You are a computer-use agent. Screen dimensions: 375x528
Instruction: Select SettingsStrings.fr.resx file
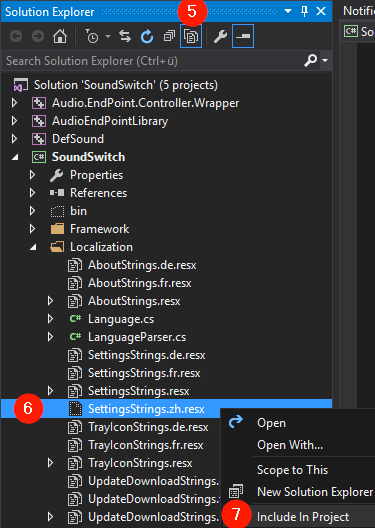144,373
